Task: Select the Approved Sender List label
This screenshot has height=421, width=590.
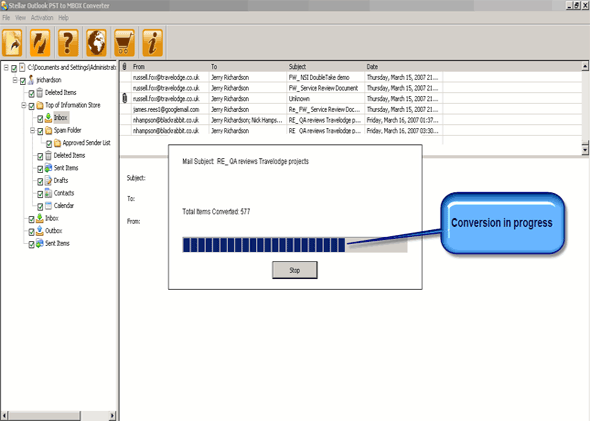Action: pyautogui.click(x=86, y=143)
